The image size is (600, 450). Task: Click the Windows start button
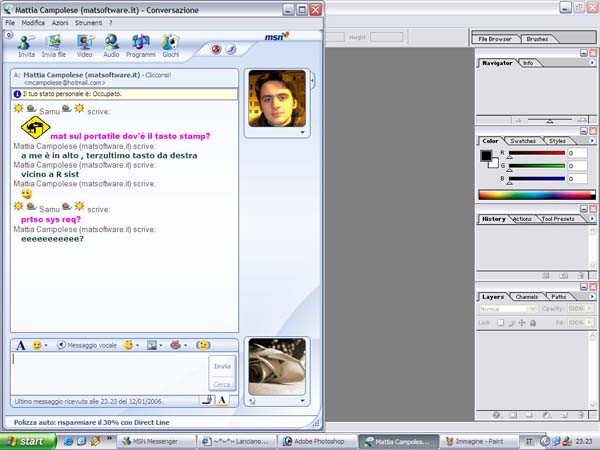(28, 442)
